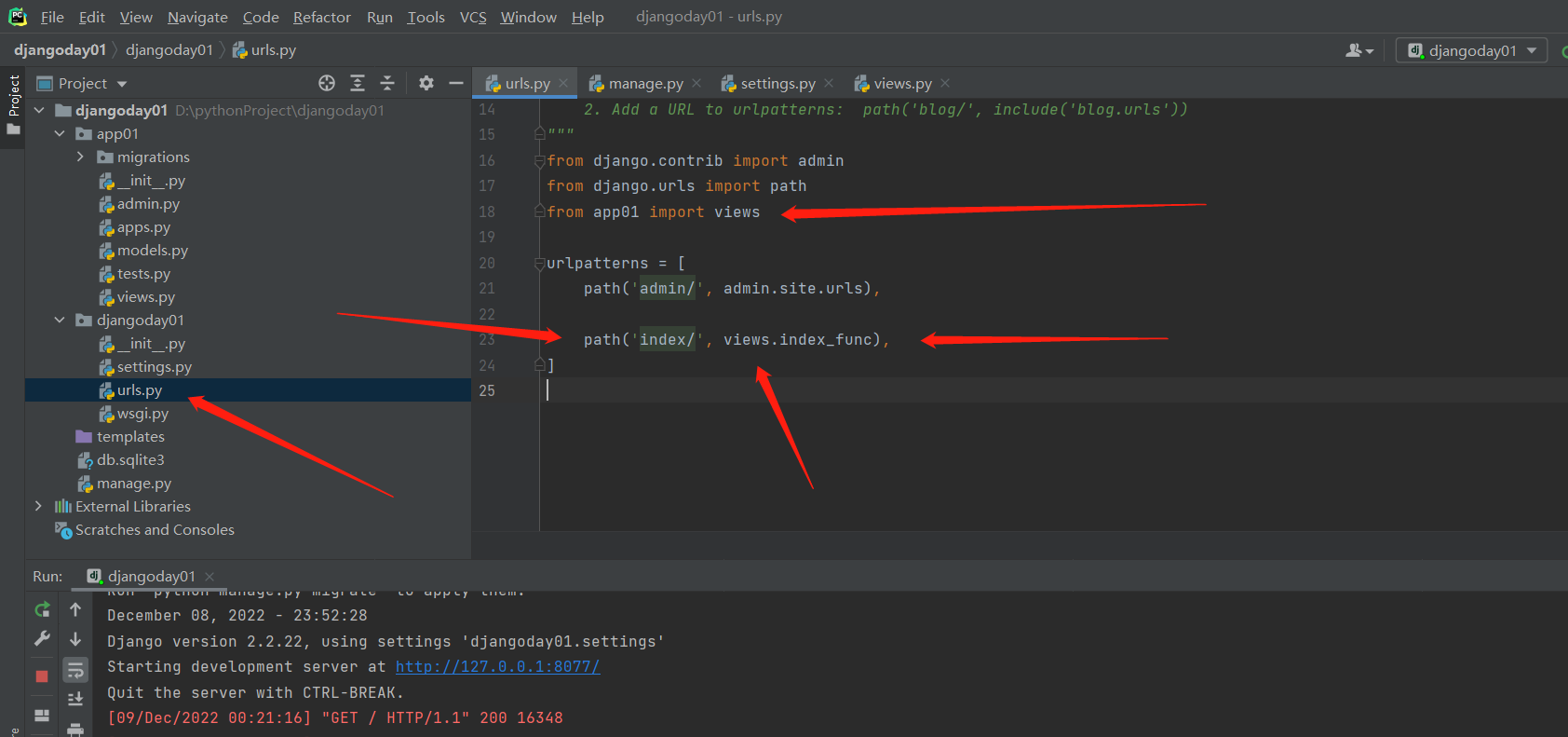Open the Navigate menu
The image size is (1568, 737).
pos(197,17)
